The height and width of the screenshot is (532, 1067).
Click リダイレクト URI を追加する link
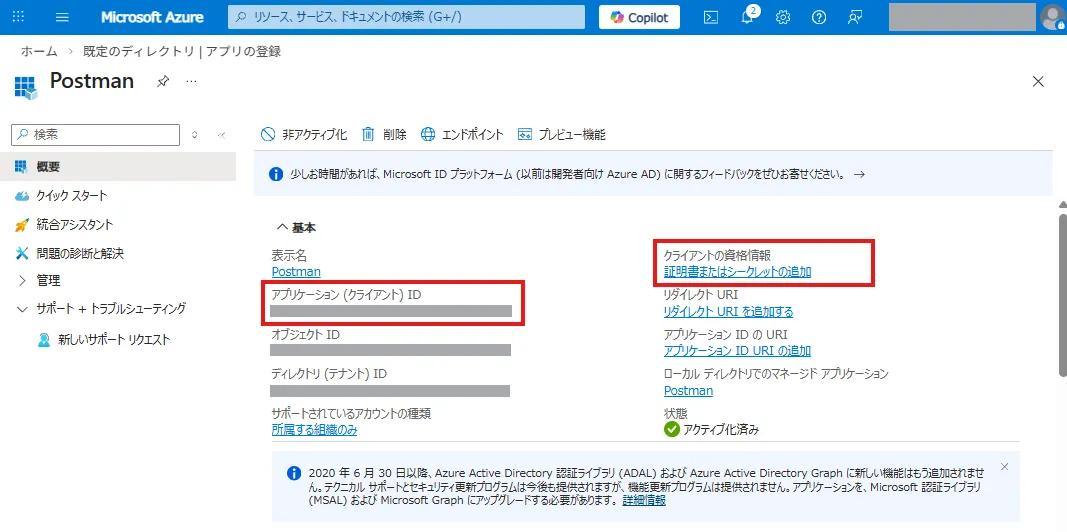(x=728, y=312)
